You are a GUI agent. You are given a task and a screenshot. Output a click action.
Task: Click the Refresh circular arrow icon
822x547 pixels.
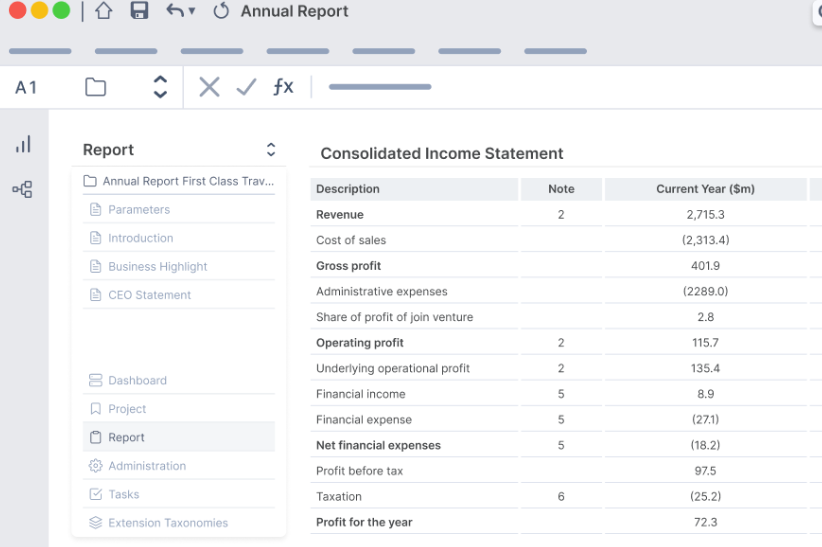(221, 10)
